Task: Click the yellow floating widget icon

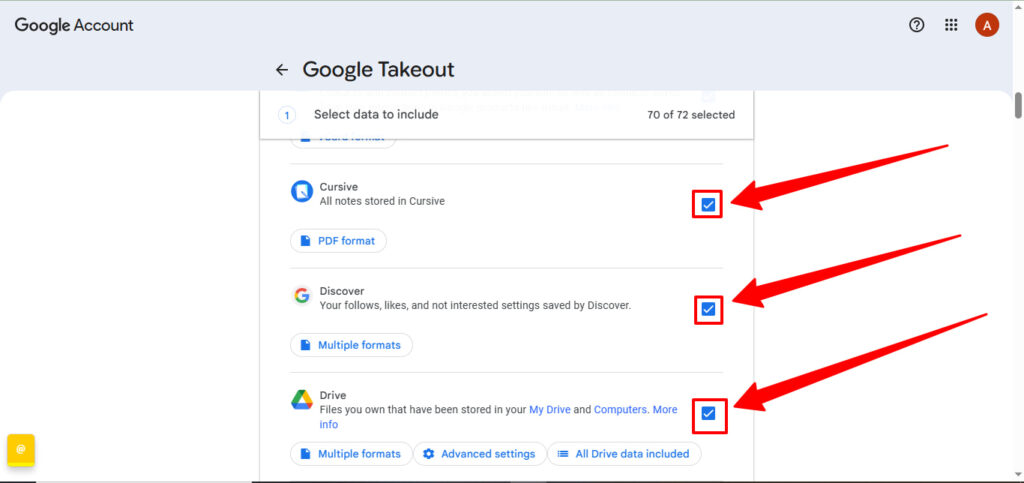Action: 21,449
